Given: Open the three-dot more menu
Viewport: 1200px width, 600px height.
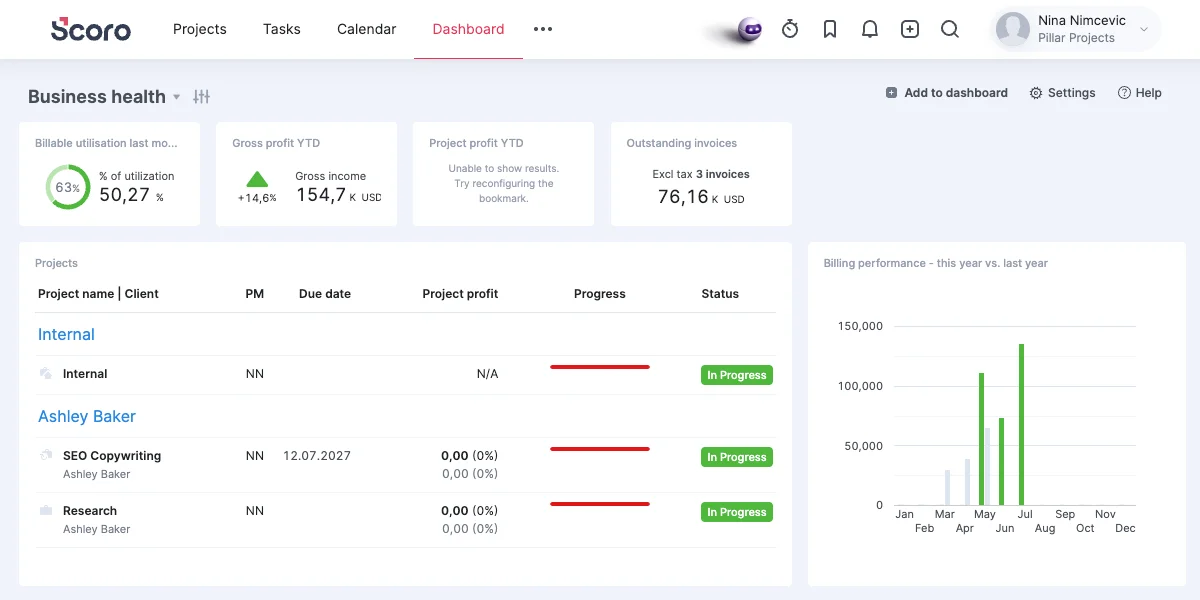Looking at the screenshot, I should [x=543, y=29].
